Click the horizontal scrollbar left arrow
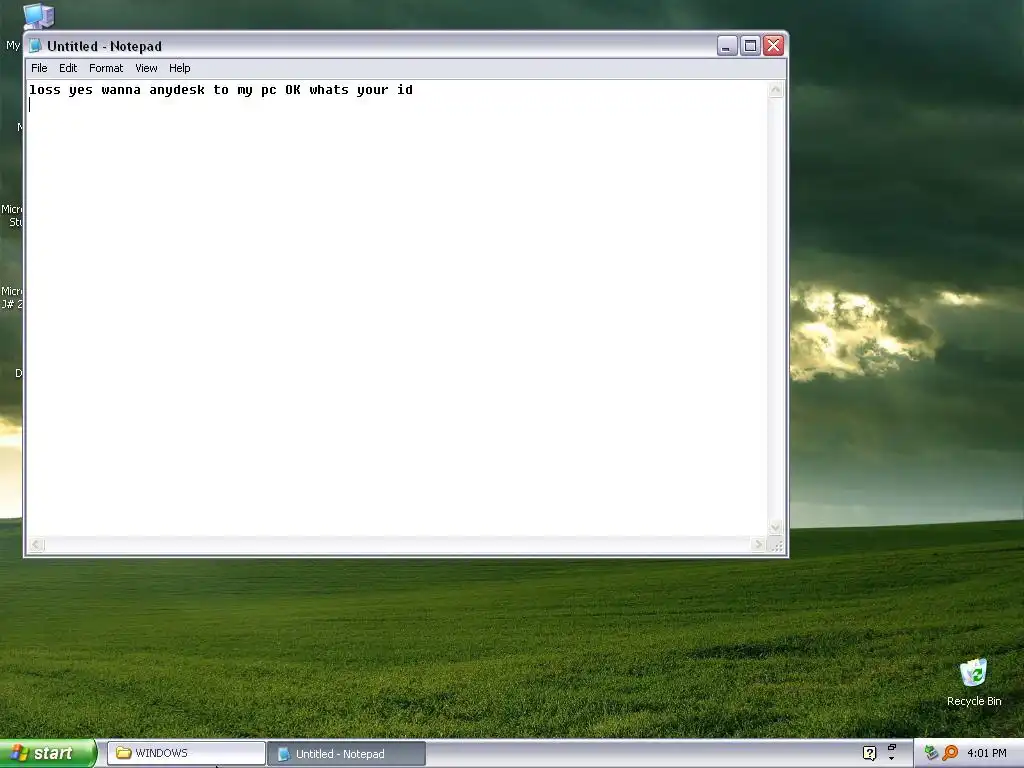The image size is (1024, 768). (x=37, y=545)
